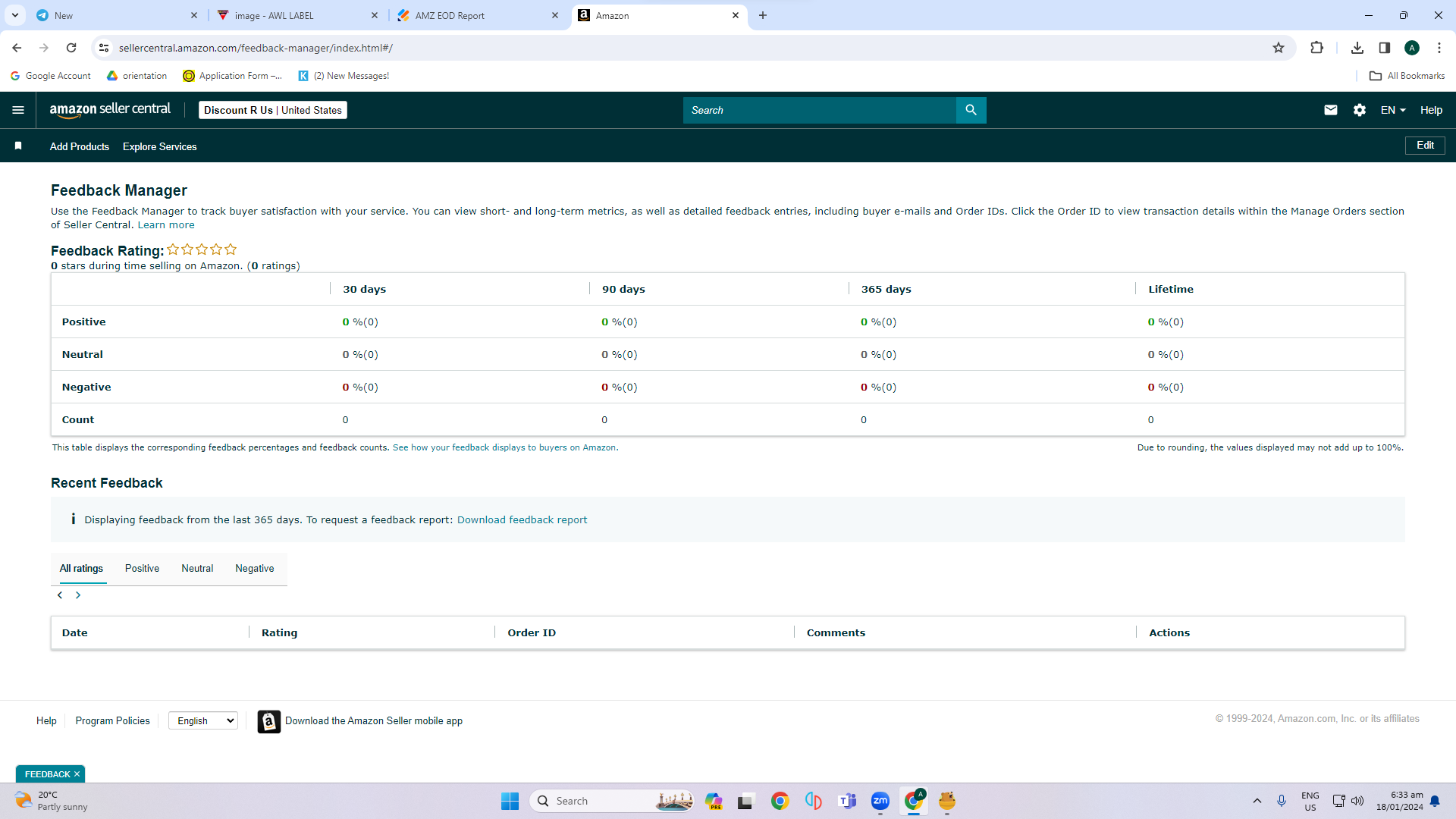Open Chrome downloads icon
The height and width of the screenshot is (819, 1456).
1357,48
